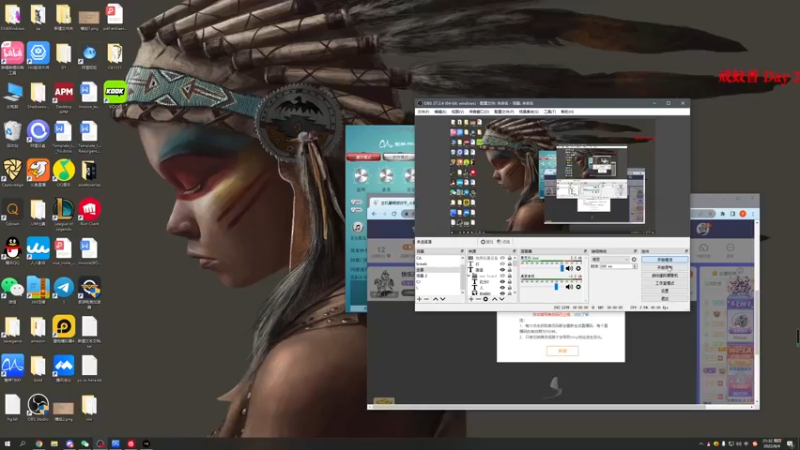The width and height of the screenshot is (800, 450).
Task: Open transition properties gear beside transition dropdown
Action: 634,259
